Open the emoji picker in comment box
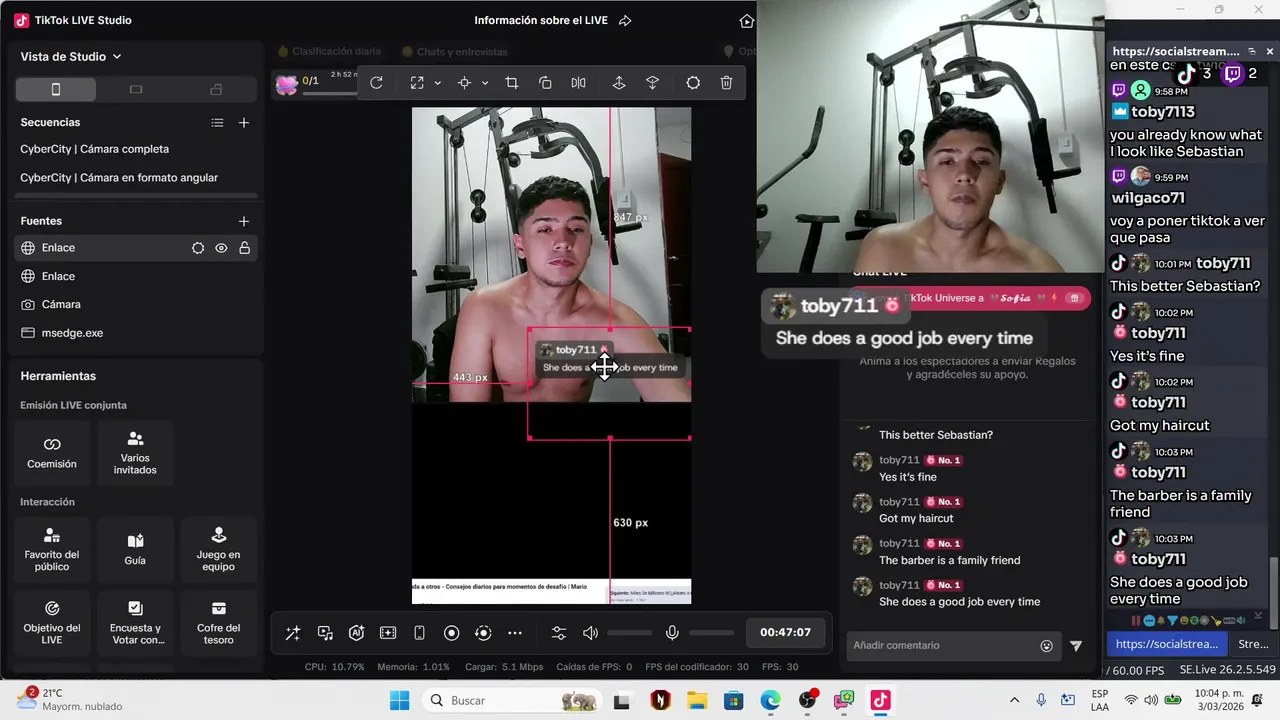 1046,646
